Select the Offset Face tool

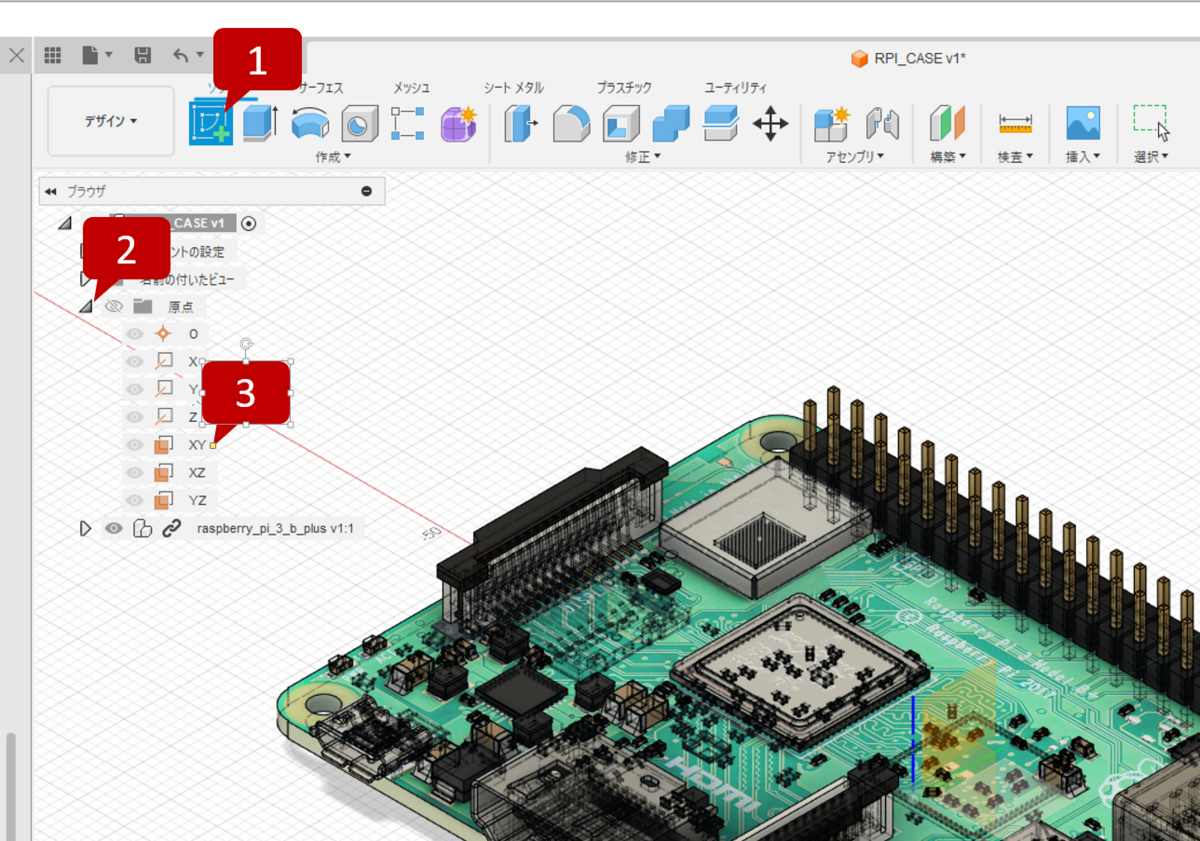720,124
